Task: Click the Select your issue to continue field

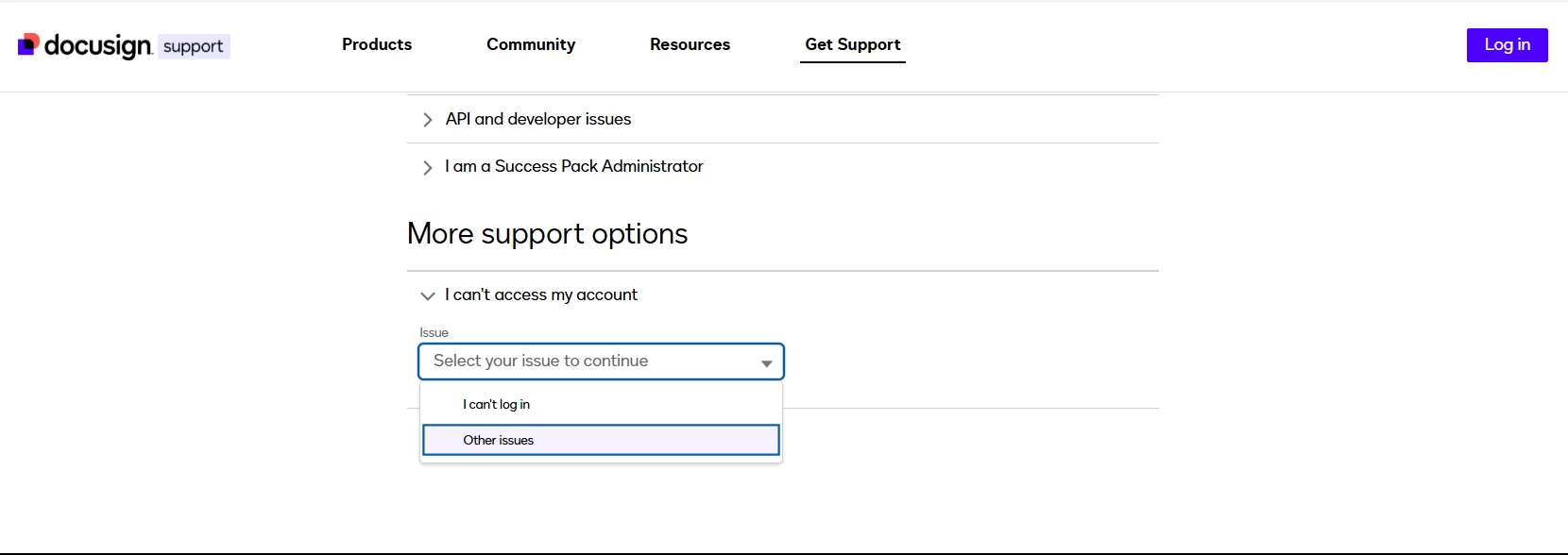Action: point(601,362)
